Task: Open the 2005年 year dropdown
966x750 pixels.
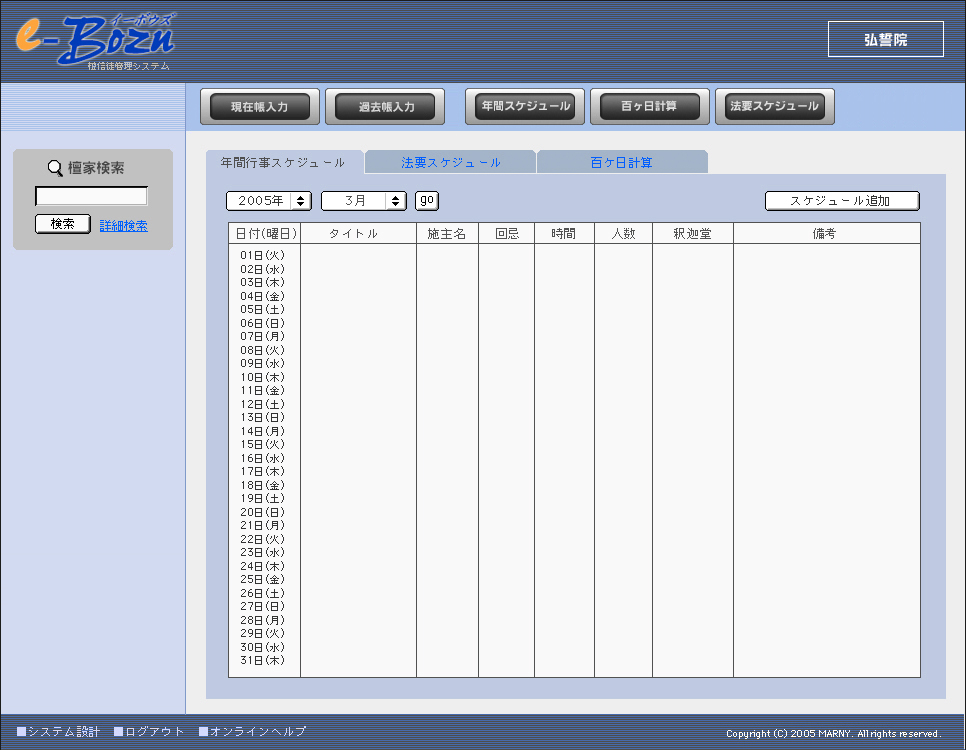Action: pos(269,201)
